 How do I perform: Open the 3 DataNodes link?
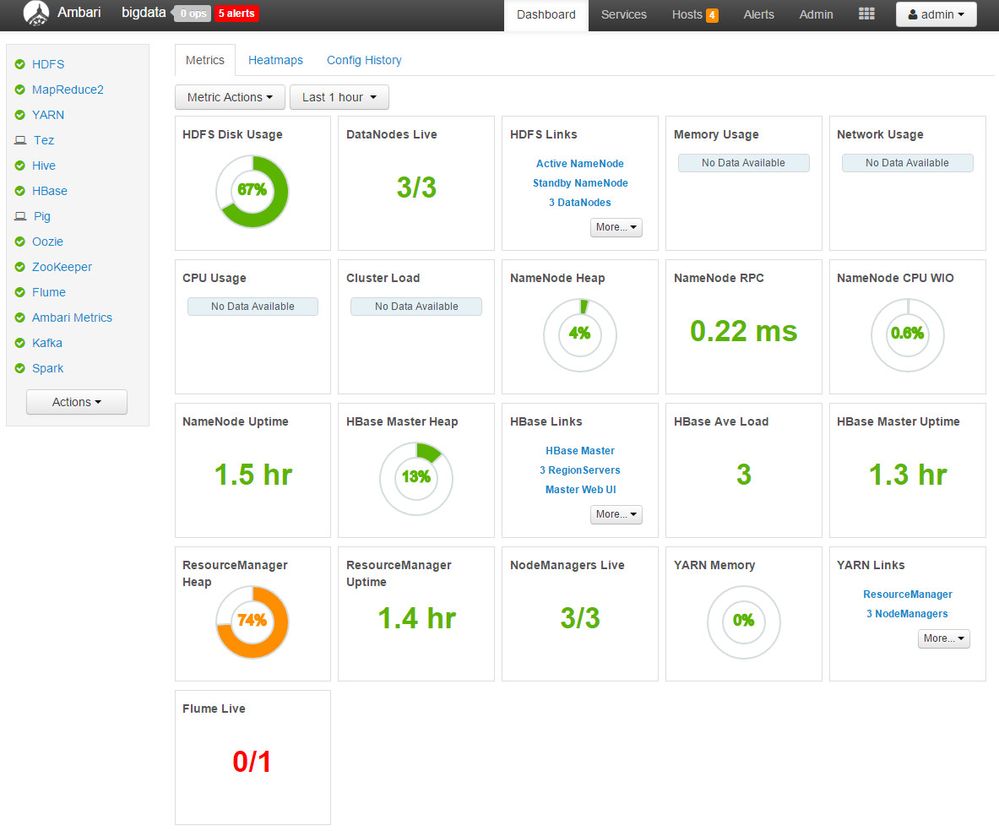pos(580,203)
